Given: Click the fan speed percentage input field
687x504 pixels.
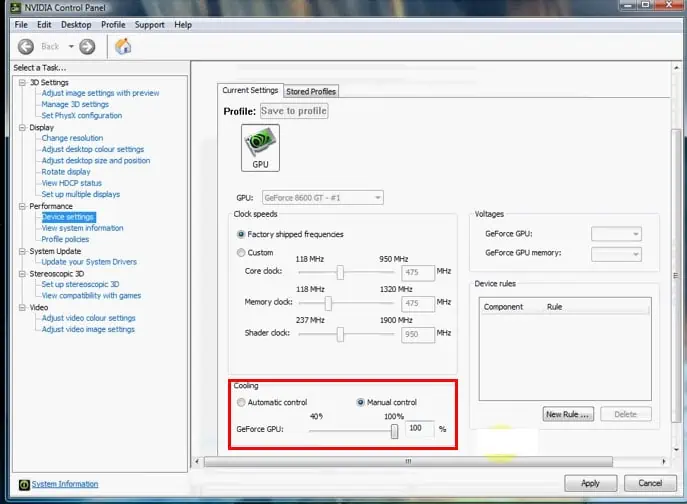Looking at the screenshot, I should coord(418,429).
